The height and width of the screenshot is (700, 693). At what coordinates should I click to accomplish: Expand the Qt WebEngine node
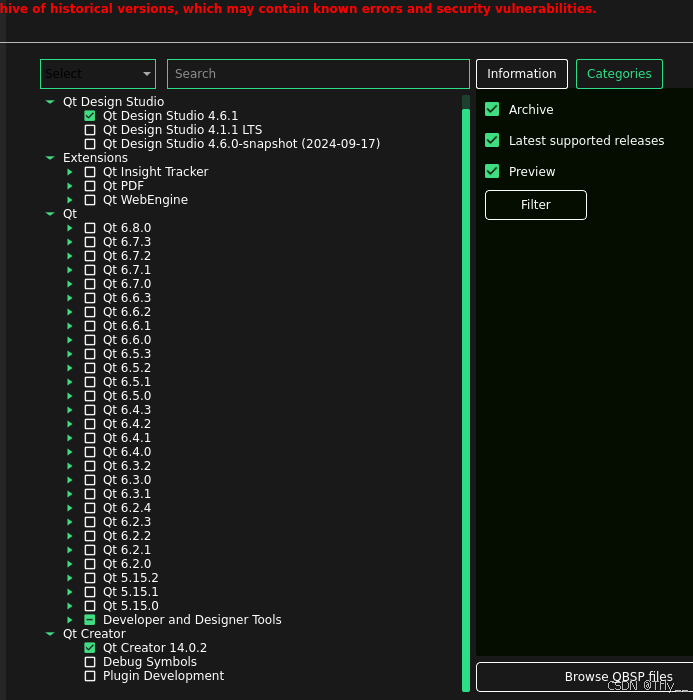70,200
